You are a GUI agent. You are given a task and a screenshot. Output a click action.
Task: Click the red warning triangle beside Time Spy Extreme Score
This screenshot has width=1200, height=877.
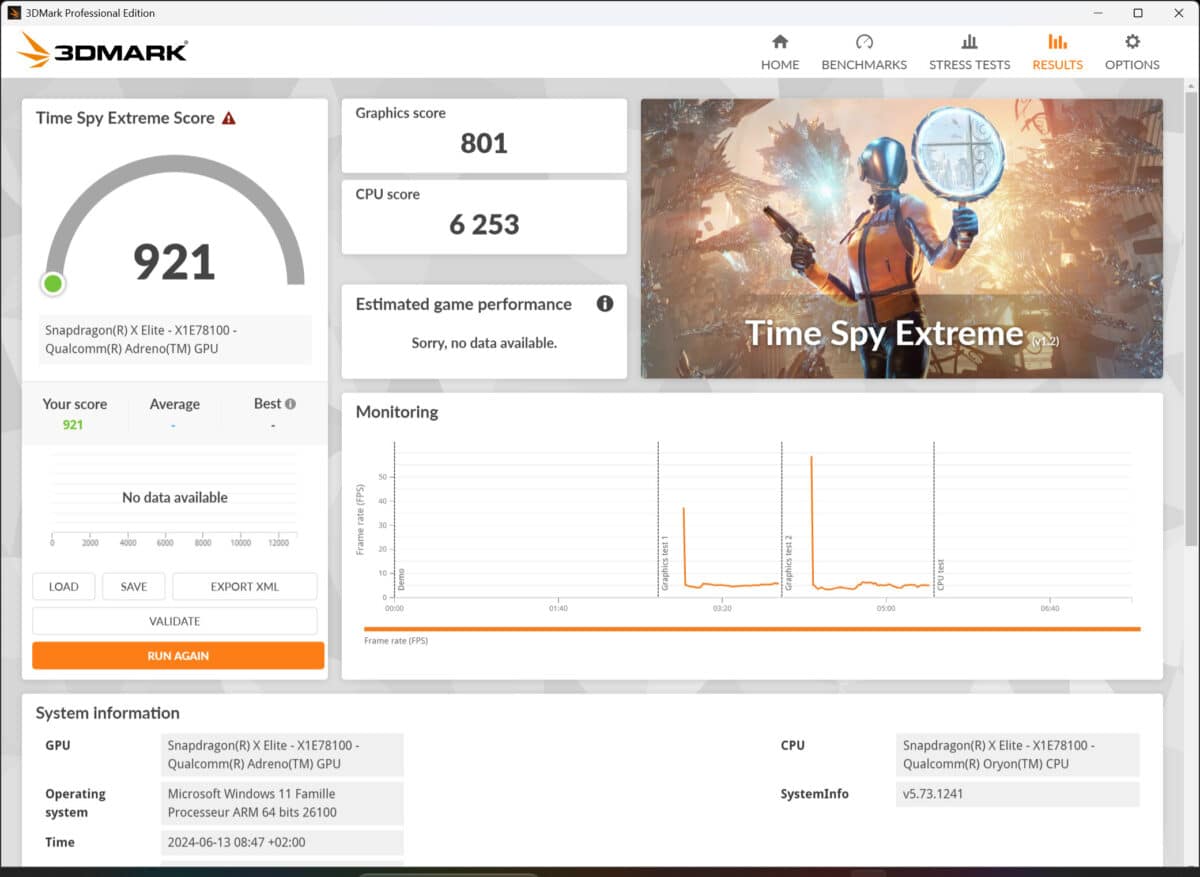coord(229,118)
